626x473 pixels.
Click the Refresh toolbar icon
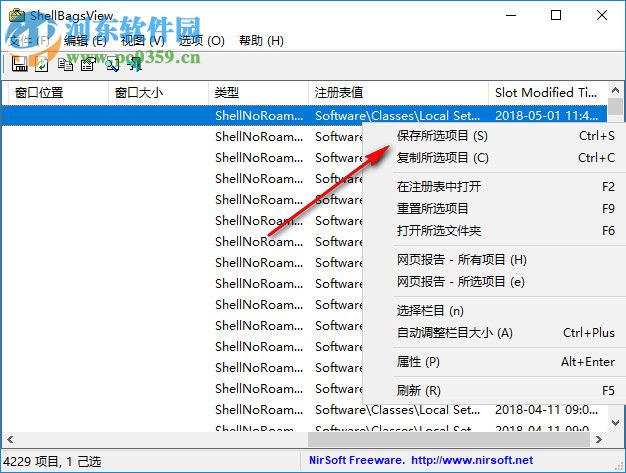tap(42, 64)
